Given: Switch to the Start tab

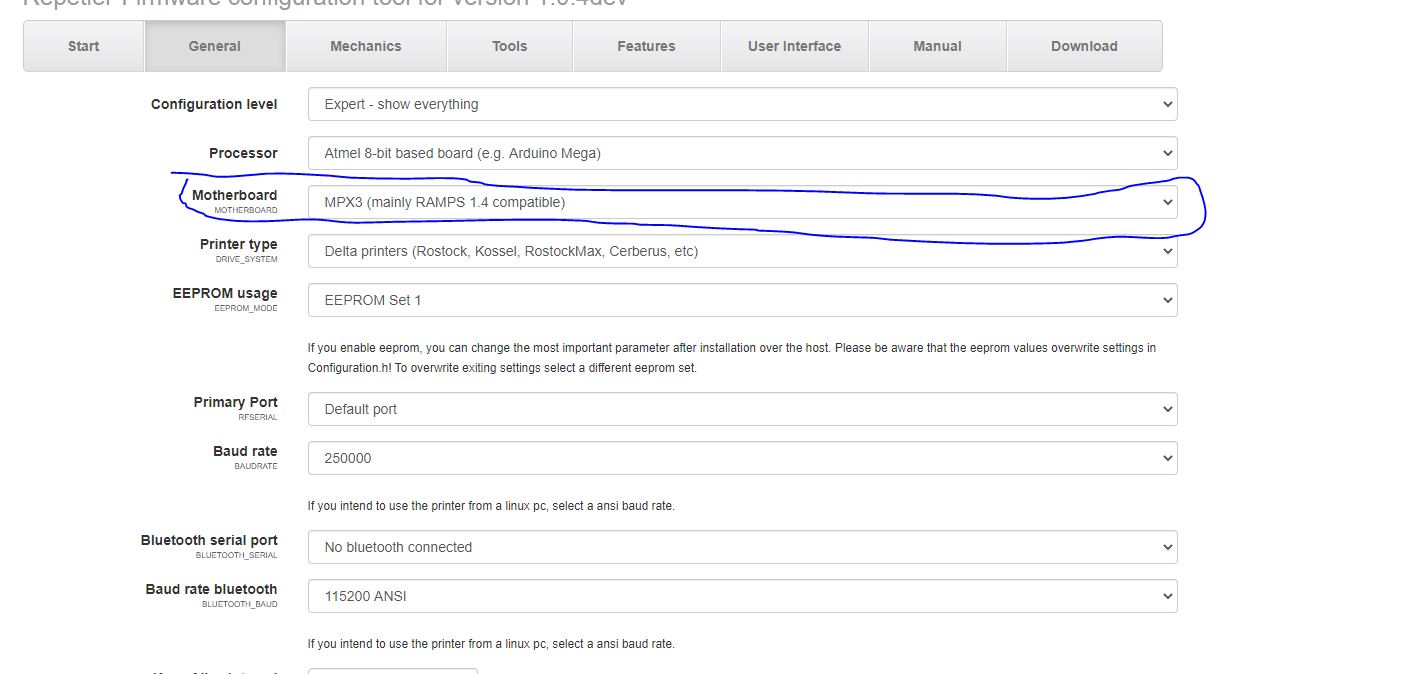Looking at the screenshot, I should coord(84,46).
